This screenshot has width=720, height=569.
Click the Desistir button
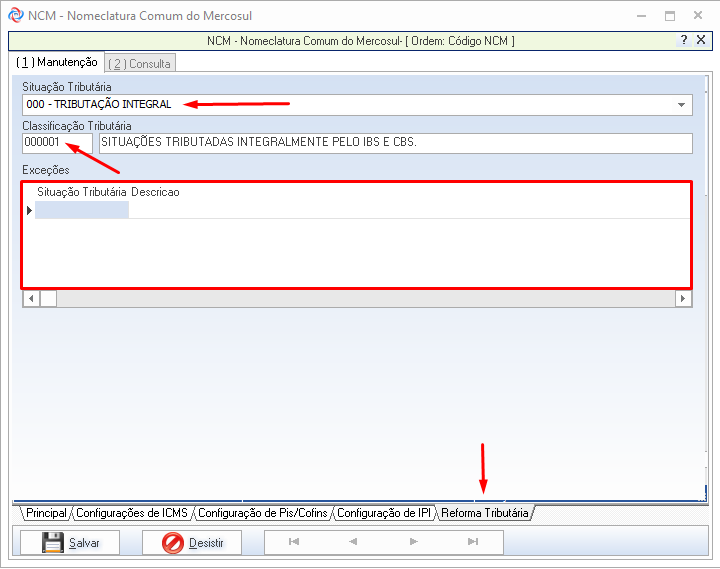click(x=194, y=543)
